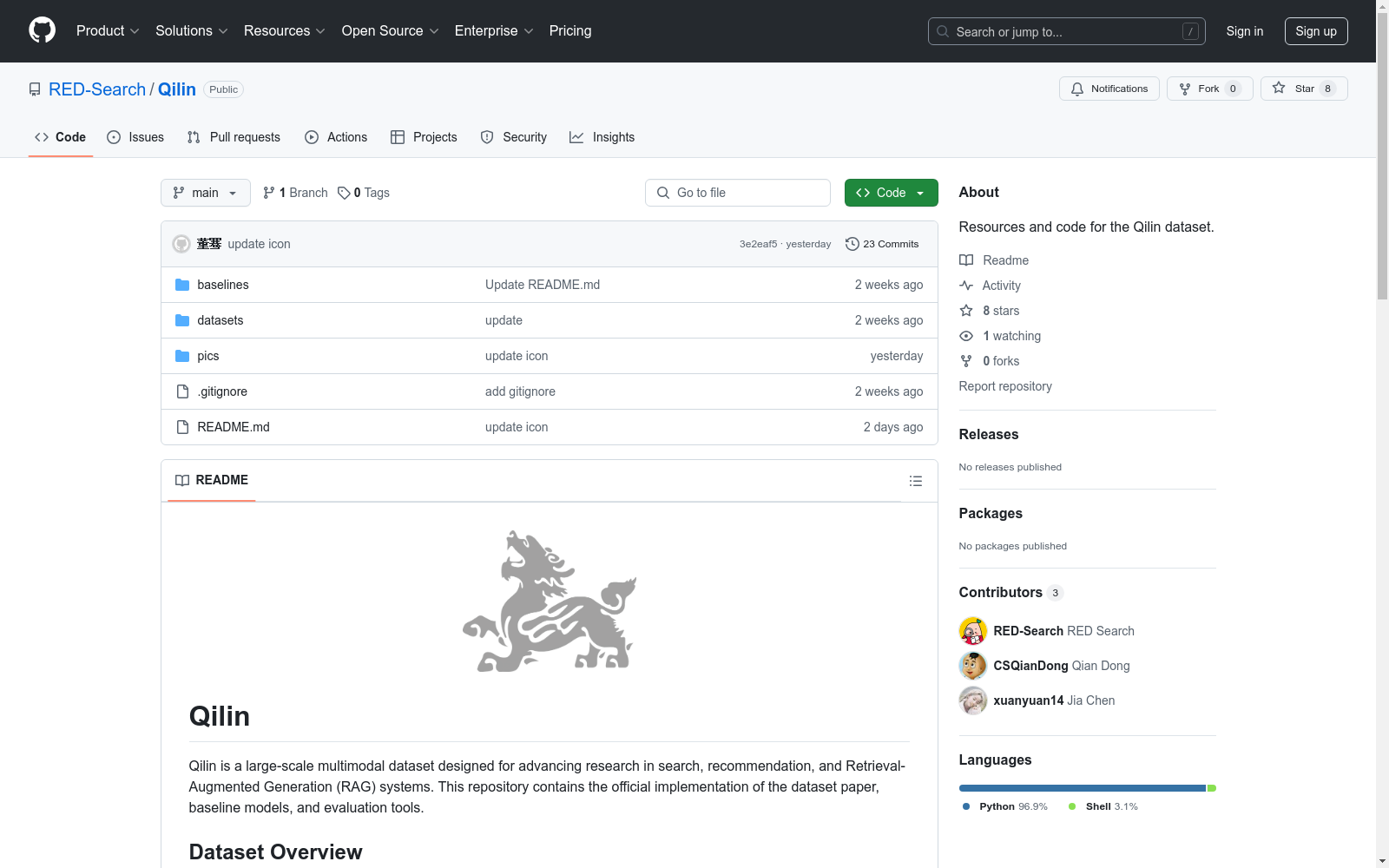This screenshot has height=868, width=1389.
Task: Click the CSQianDong contributor avatar
Action: tap(973, 666)
